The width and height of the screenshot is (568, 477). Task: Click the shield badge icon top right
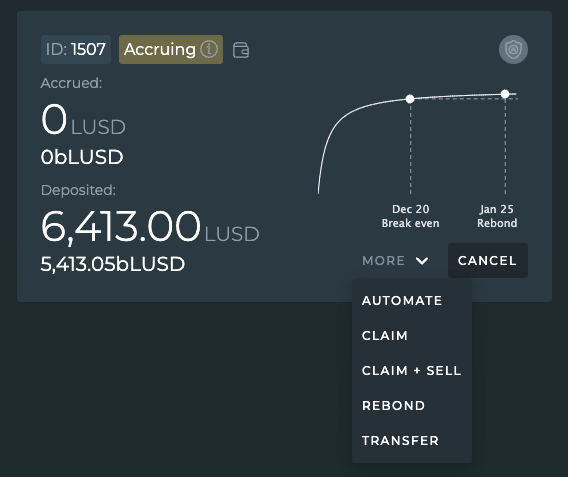[x=513, y=50]
